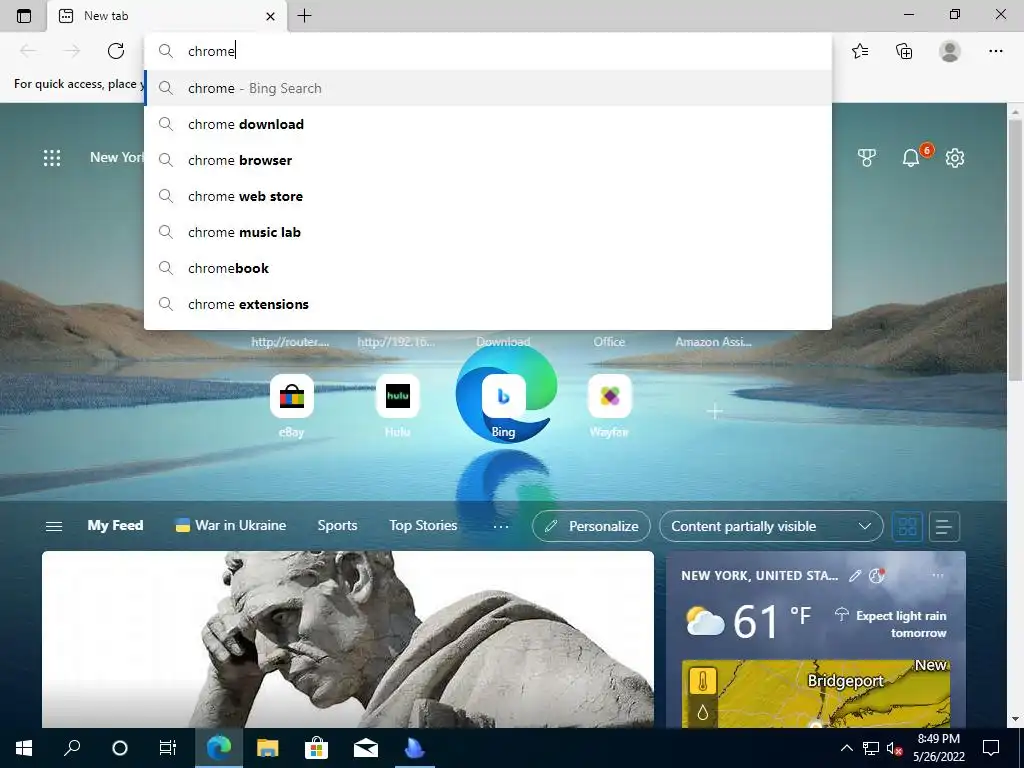Open Favorites star icon in toolbar

click(860, 51)
